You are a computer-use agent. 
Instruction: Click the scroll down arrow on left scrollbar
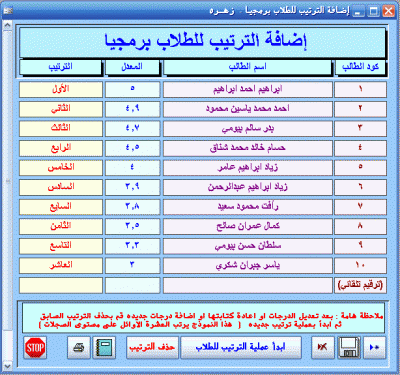pyautogui.click(x=7, y=366)
